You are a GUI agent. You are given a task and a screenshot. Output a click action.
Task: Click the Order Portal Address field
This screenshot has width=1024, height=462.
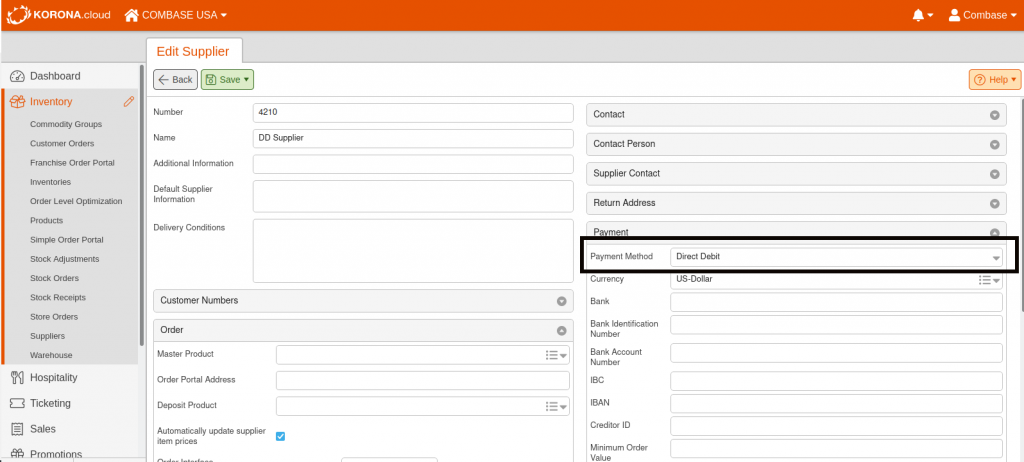[423, 380]
